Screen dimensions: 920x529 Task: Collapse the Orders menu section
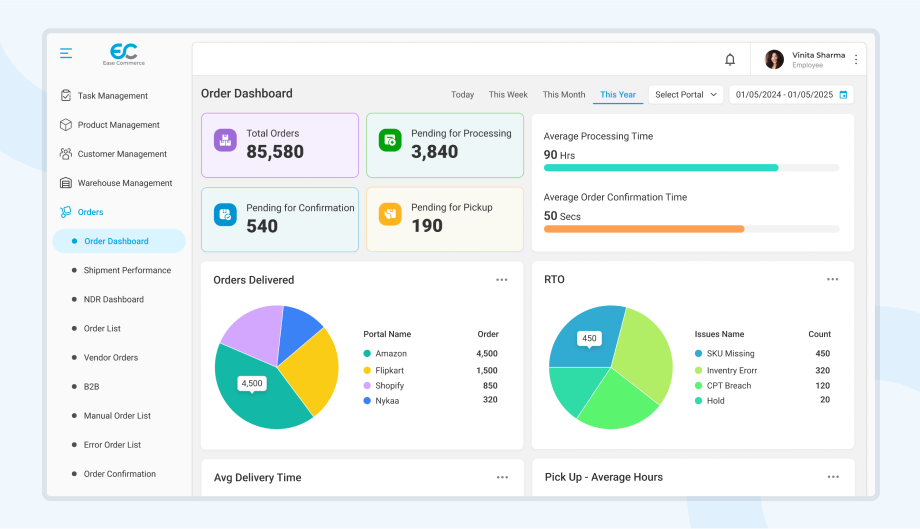90,212
